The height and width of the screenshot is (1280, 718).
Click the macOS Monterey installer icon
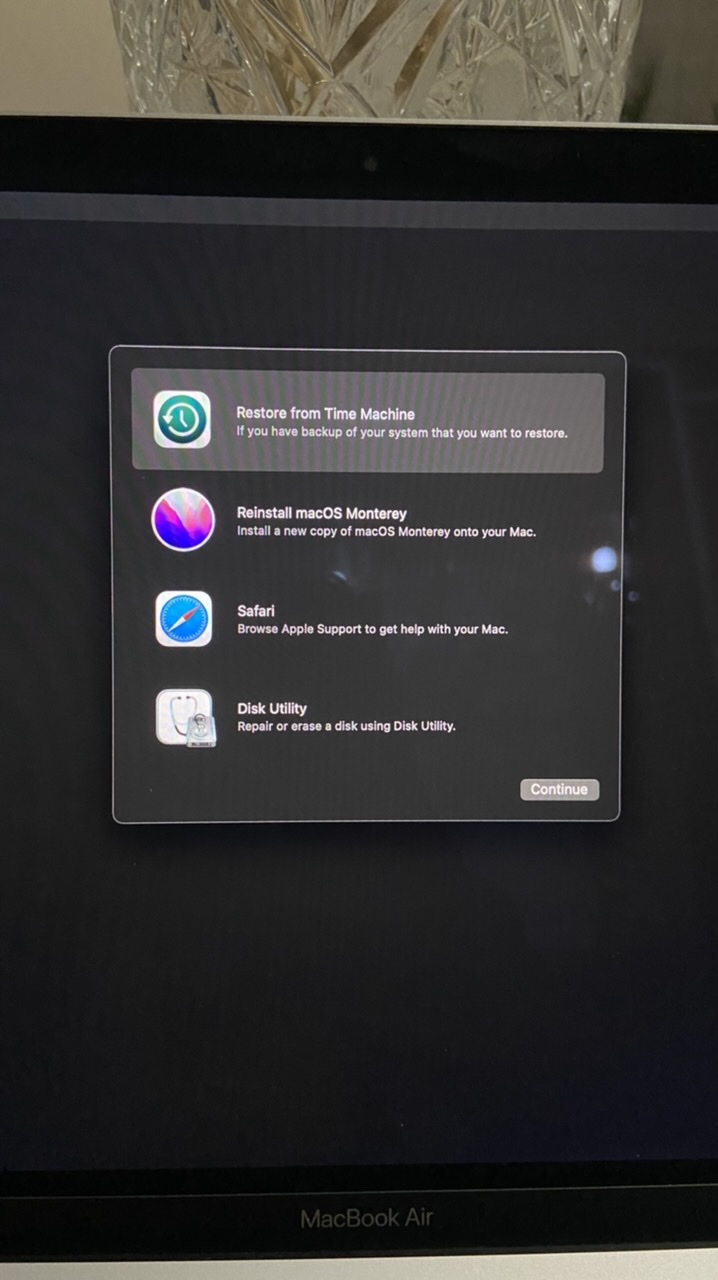pyautogui.click(x=183, y=520)
